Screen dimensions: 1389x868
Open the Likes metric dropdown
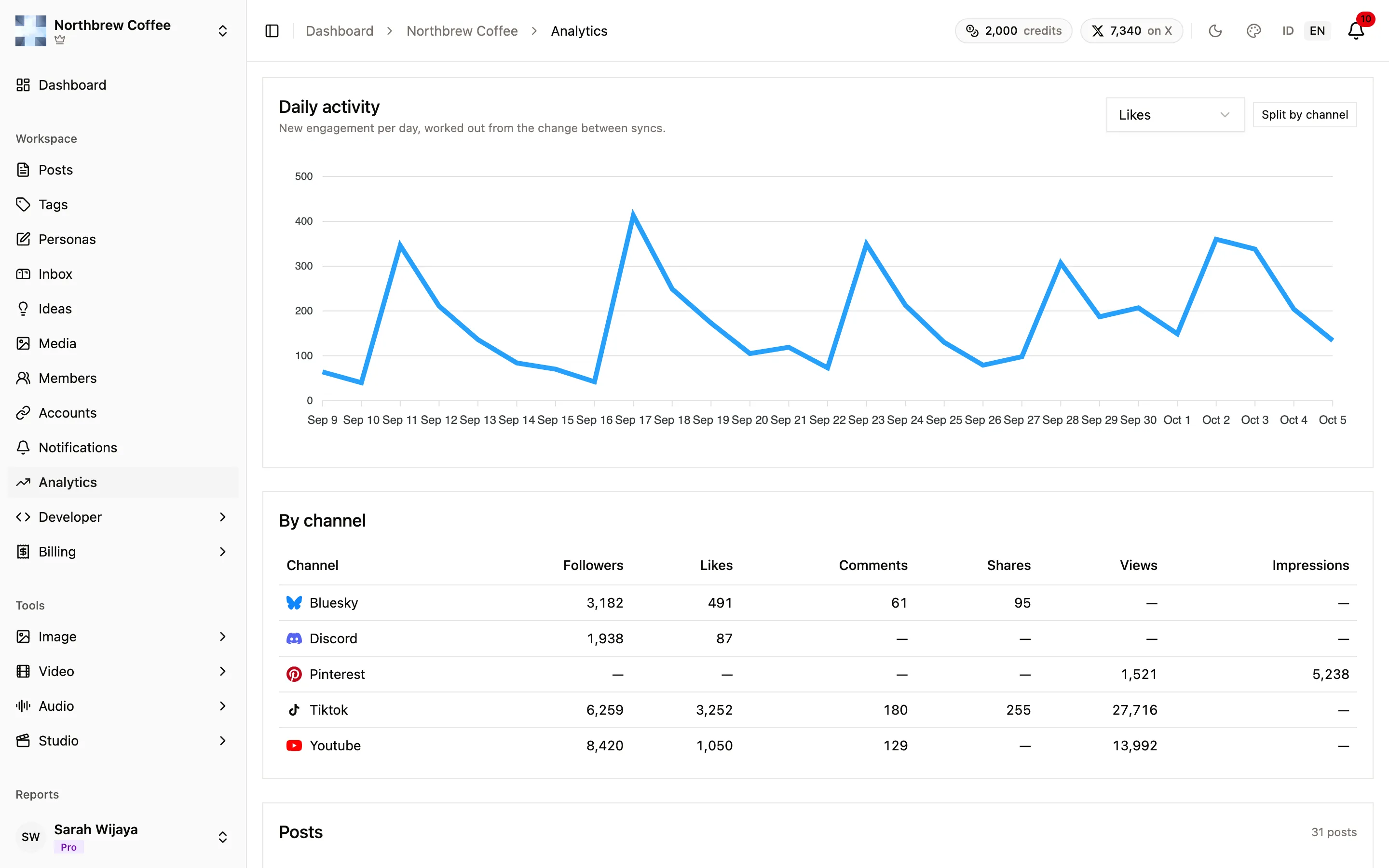tap(1175, 115)
